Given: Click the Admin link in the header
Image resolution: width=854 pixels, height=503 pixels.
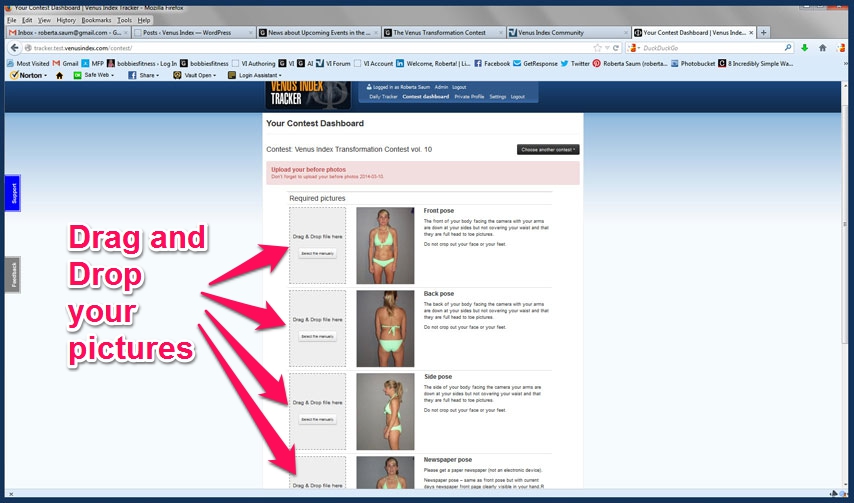Looking at the screenshot, I should [x=441, y=87].
